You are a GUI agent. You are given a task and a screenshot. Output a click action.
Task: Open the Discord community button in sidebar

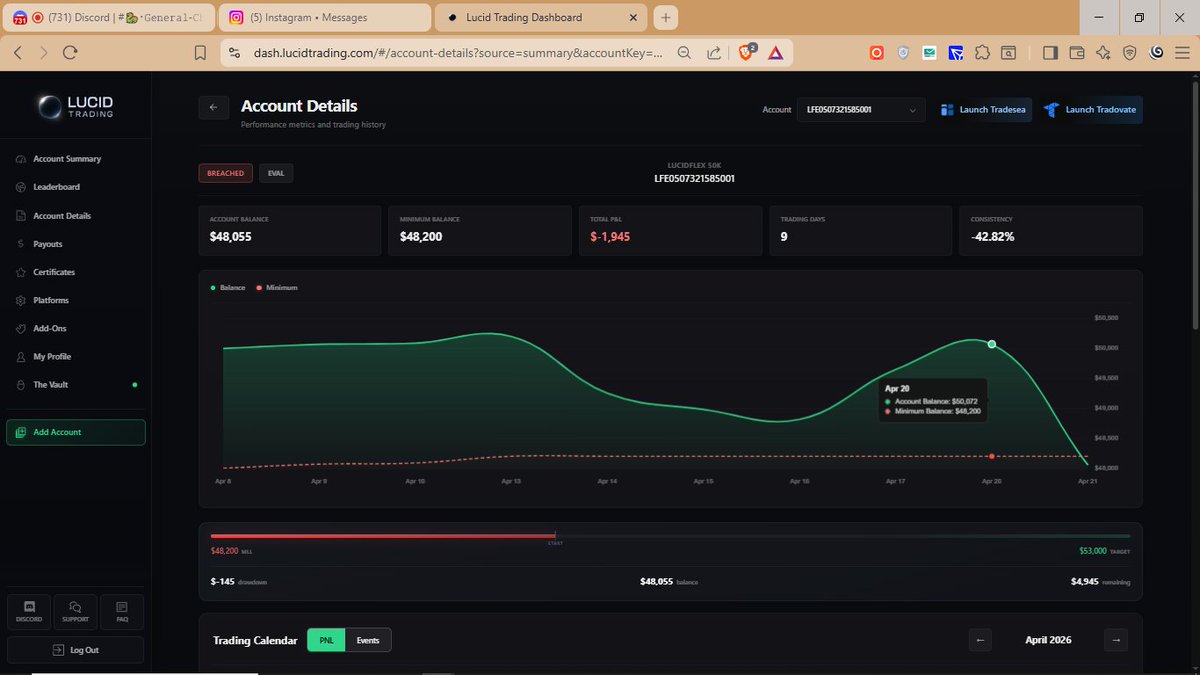(x=29, y=611)
